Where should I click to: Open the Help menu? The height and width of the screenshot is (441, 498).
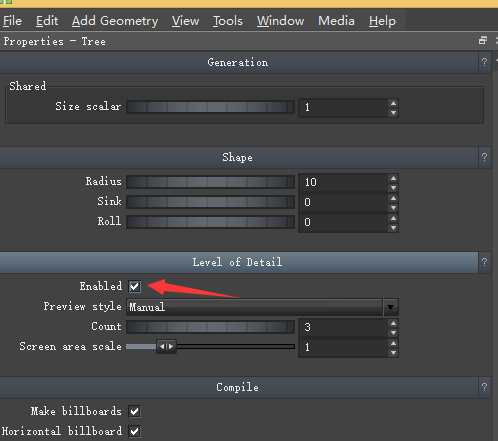(x=382, y=21)
